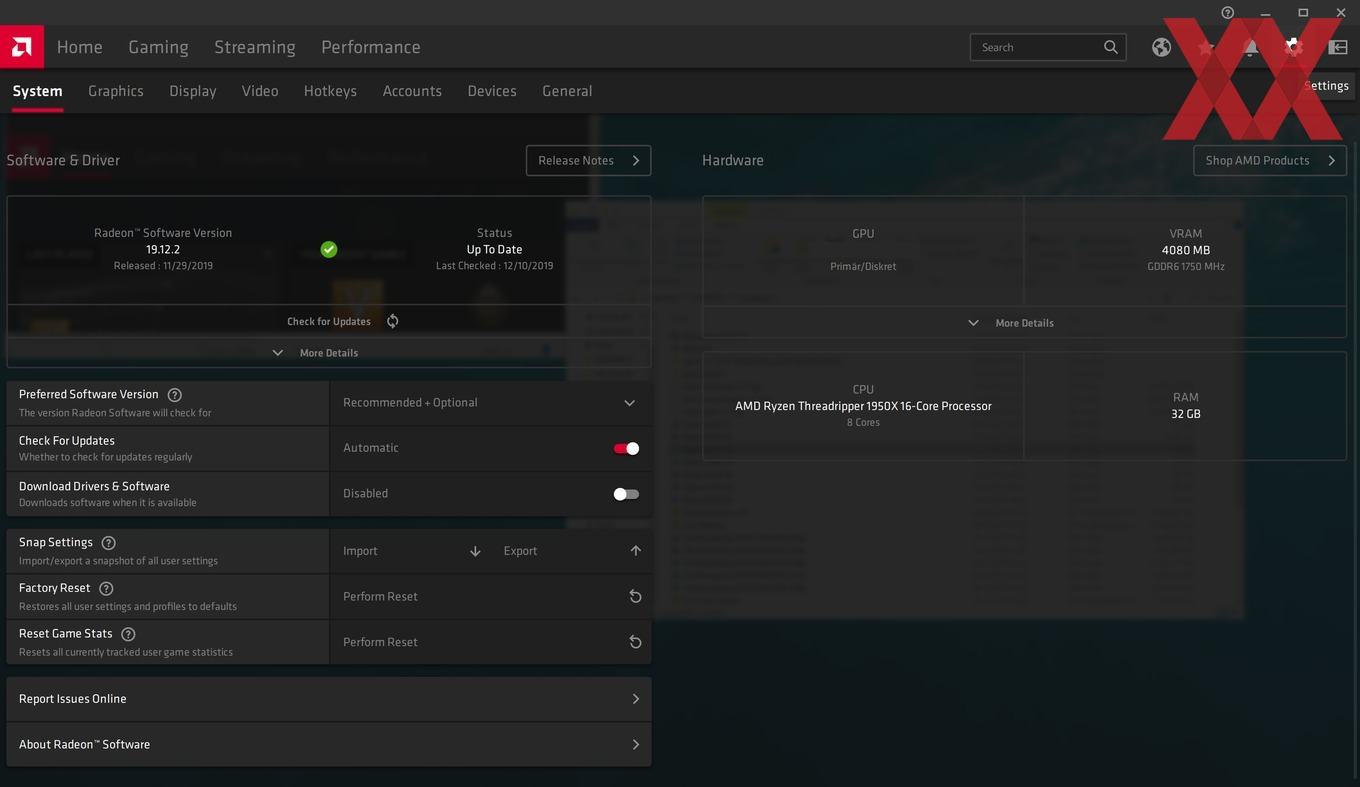Go to the Hotkeys tab
The height and width of the screenshot is (787, 1360).
[x=330, y=91]
